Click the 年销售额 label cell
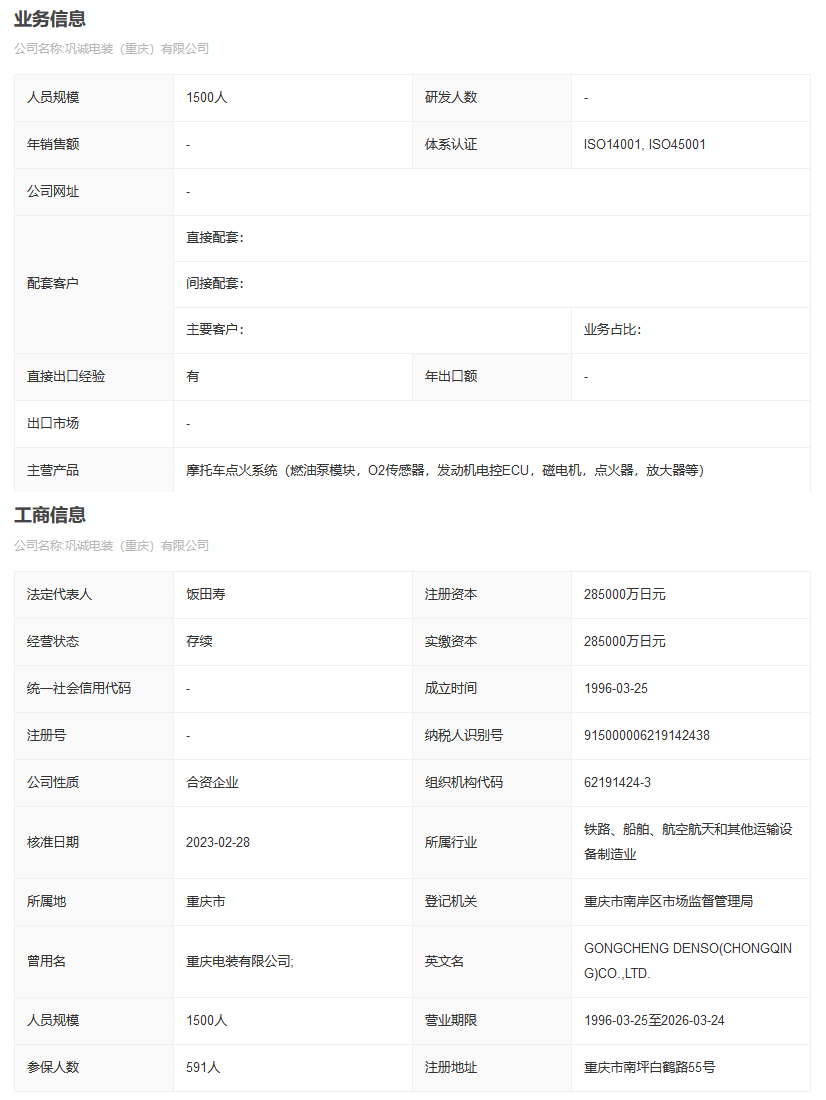The image size is (826, 1100). click(x=94, y=145)
